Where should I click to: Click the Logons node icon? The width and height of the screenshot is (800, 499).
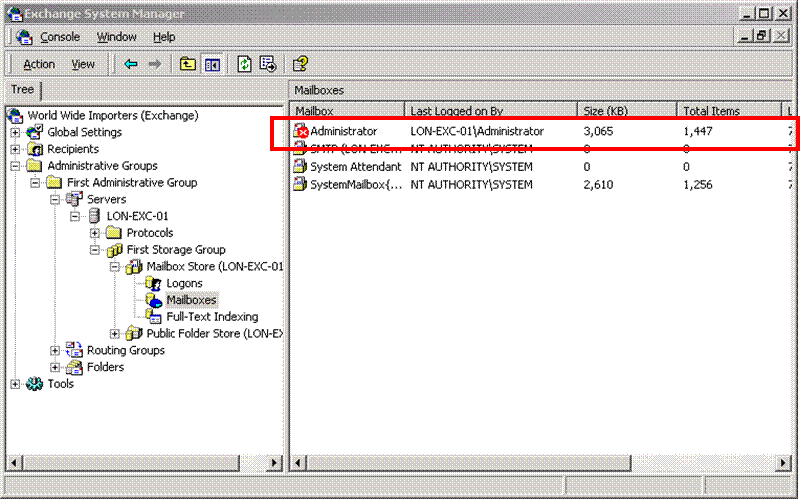click(154, 283)
